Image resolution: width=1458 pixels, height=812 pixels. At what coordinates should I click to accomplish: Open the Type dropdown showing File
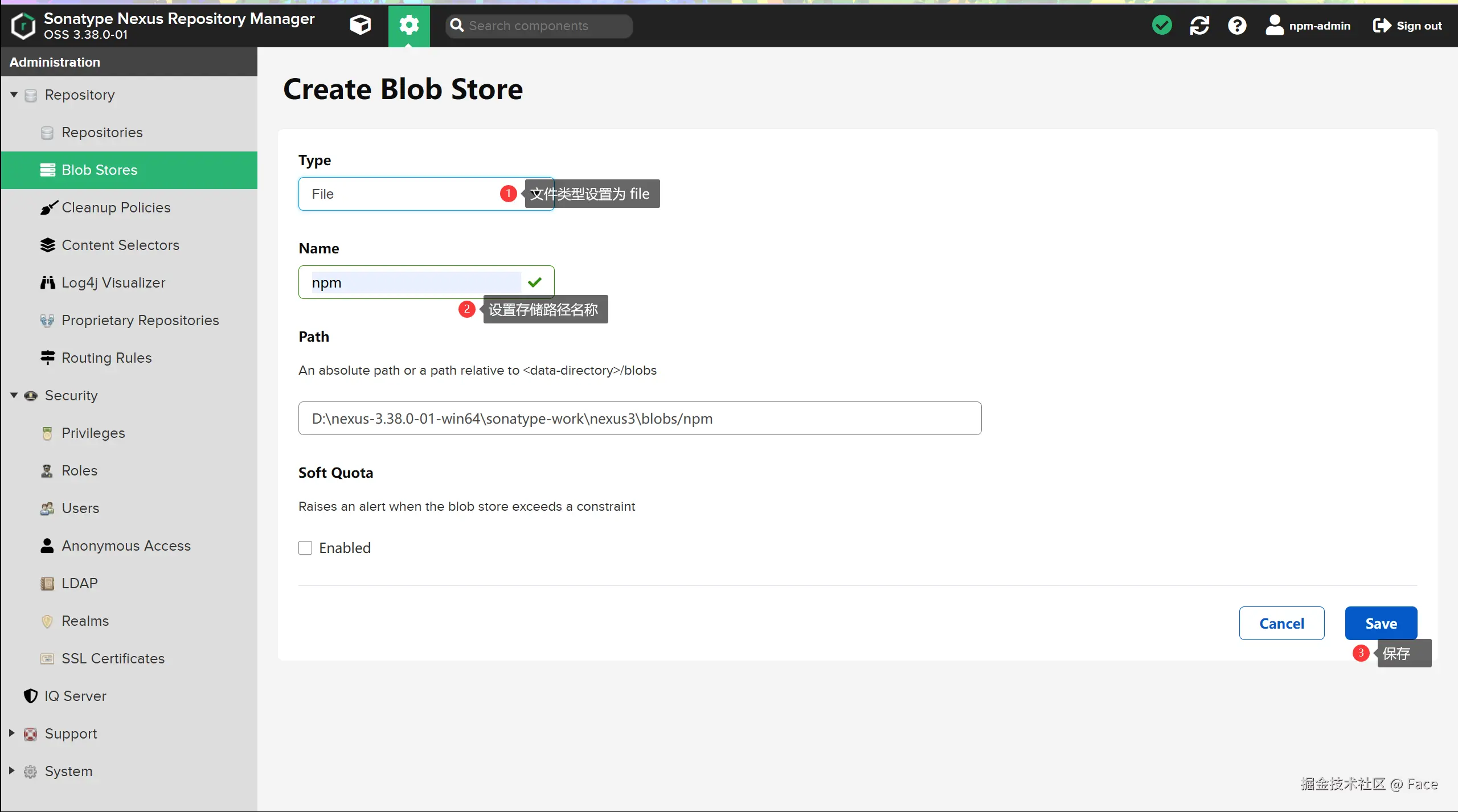click(399, 194)
